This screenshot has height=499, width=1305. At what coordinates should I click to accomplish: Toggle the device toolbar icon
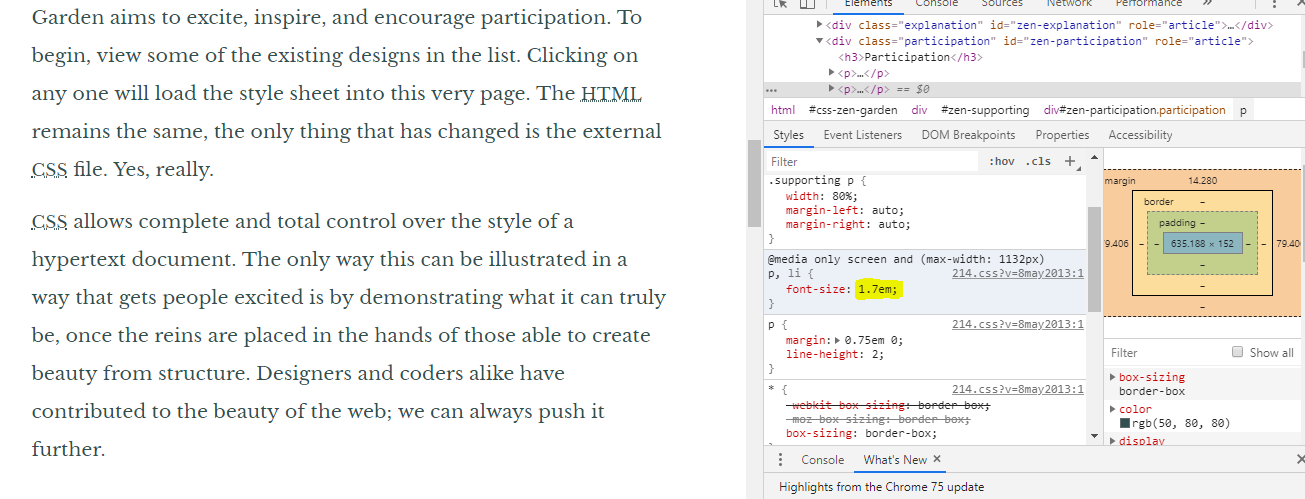[x=806, y=5]
